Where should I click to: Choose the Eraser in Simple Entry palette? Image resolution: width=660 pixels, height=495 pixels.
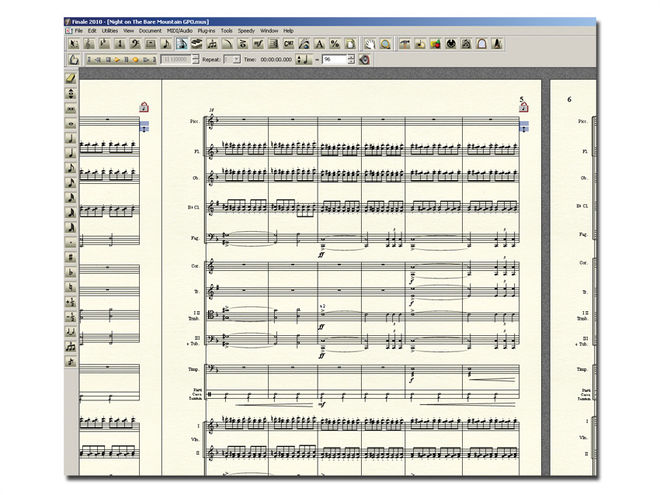click(71, 78)
